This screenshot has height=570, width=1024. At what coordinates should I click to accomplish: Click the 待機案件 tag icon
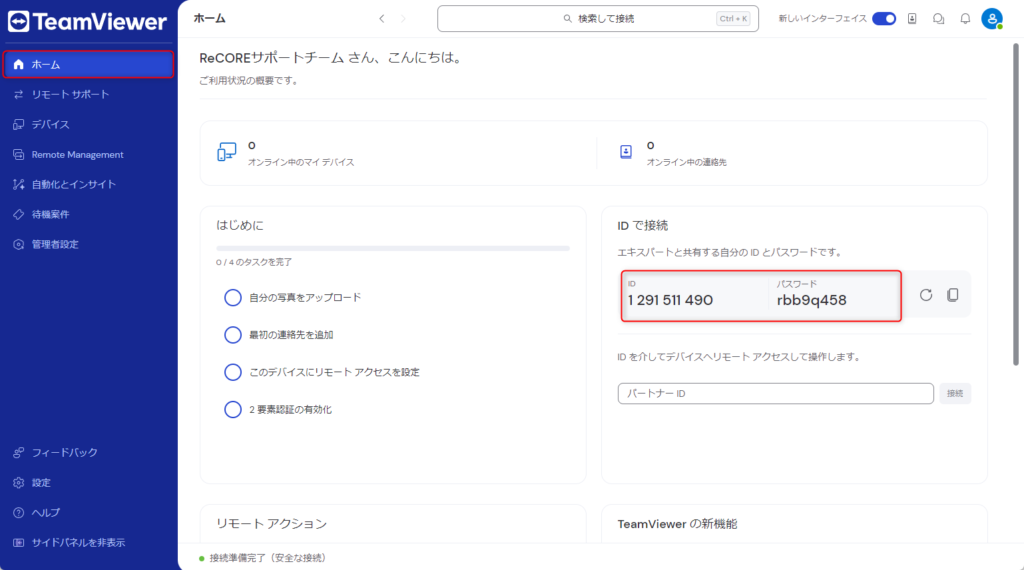click(18, 214)
